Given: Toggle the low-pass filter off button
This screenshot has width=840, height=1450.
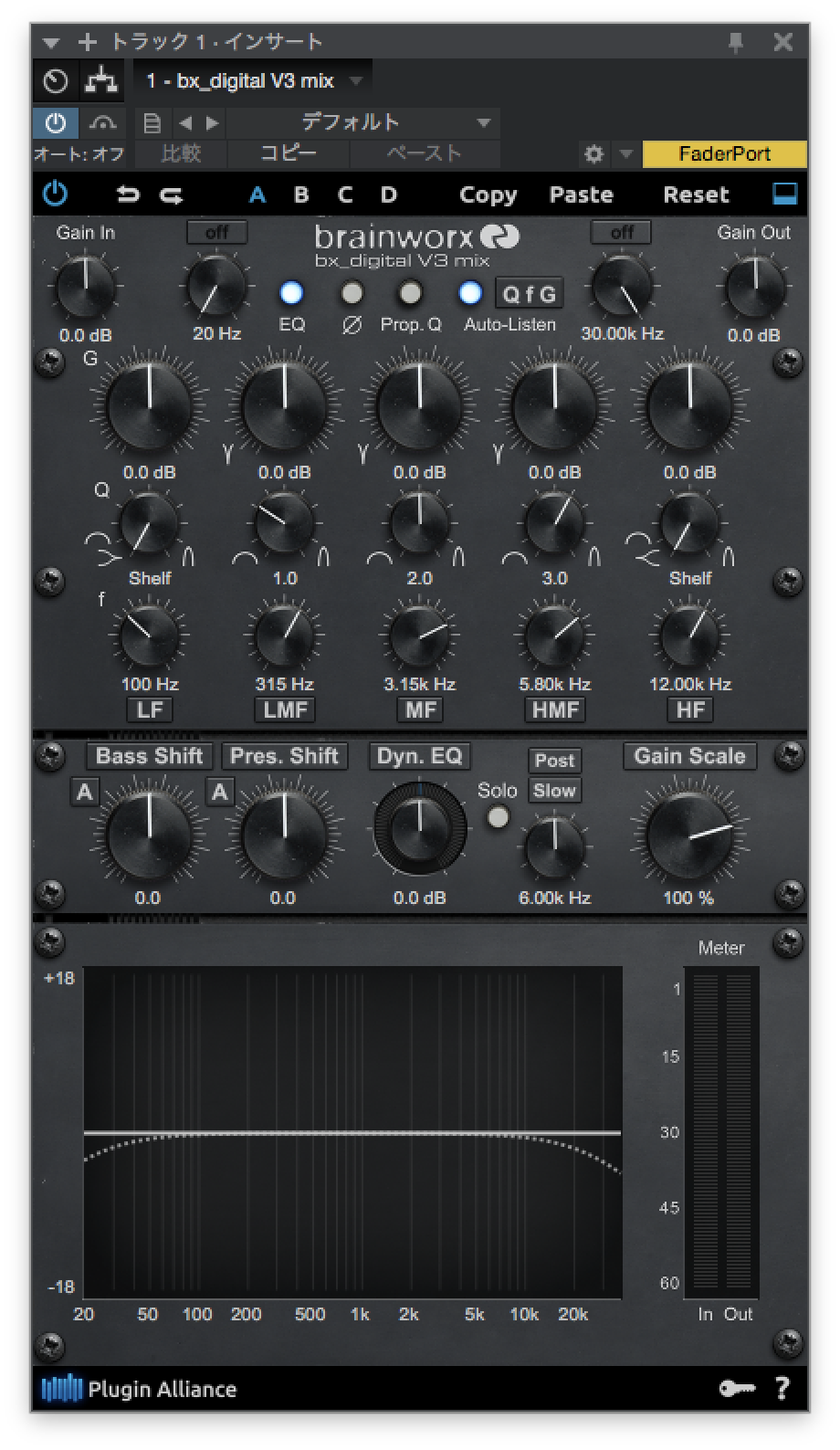Looking at the screenshot, I should tap(621, 232).
